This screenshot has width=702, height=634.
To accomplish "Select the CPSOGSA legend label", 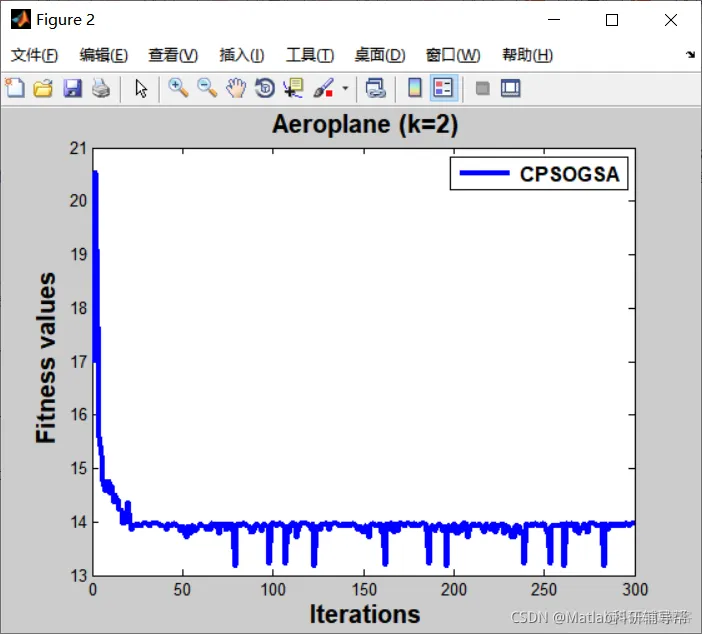I will pyautogui.click(x=569, y=174).
